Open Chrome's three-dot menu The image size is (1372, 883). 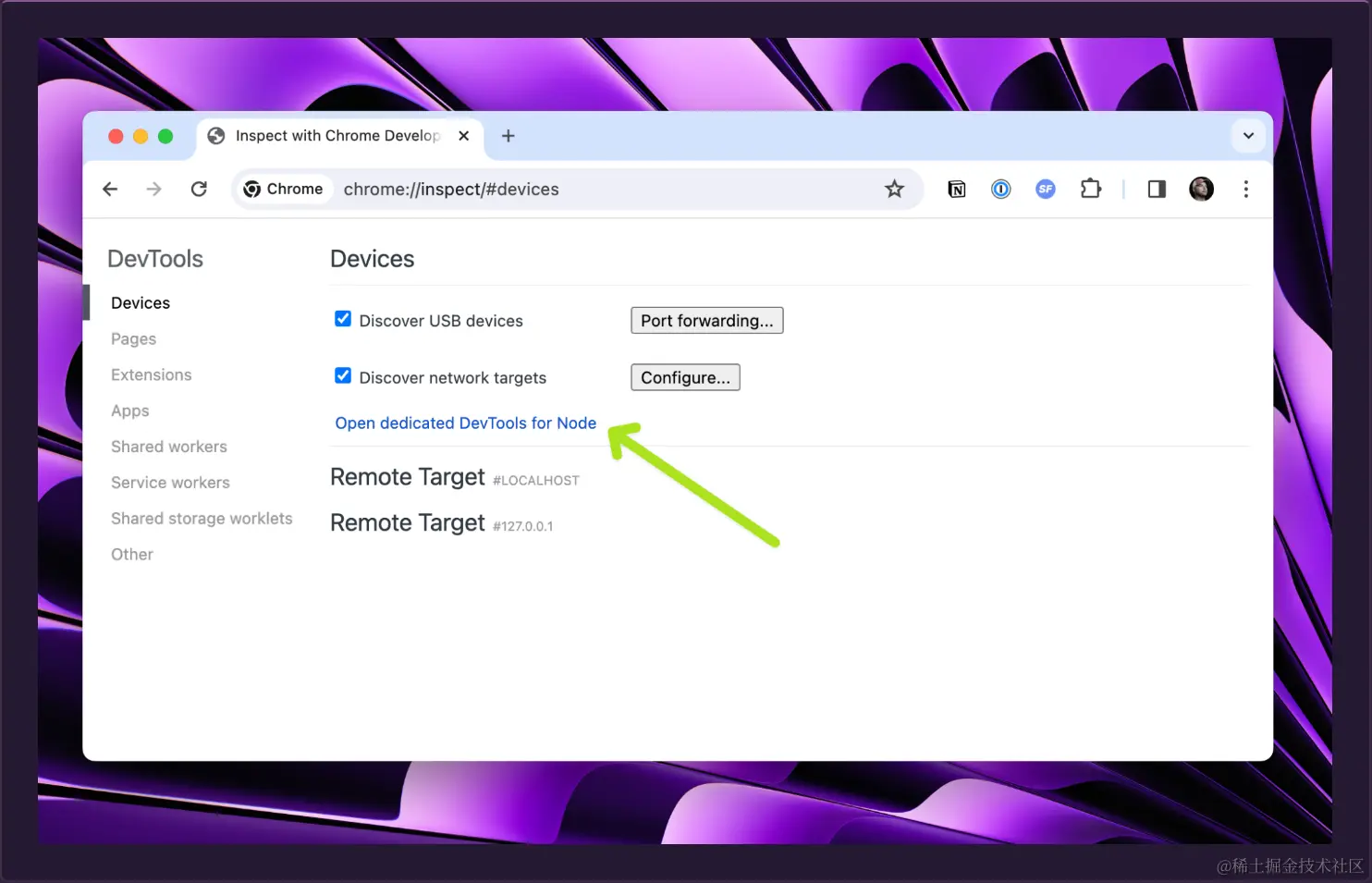coord(1246,190)
